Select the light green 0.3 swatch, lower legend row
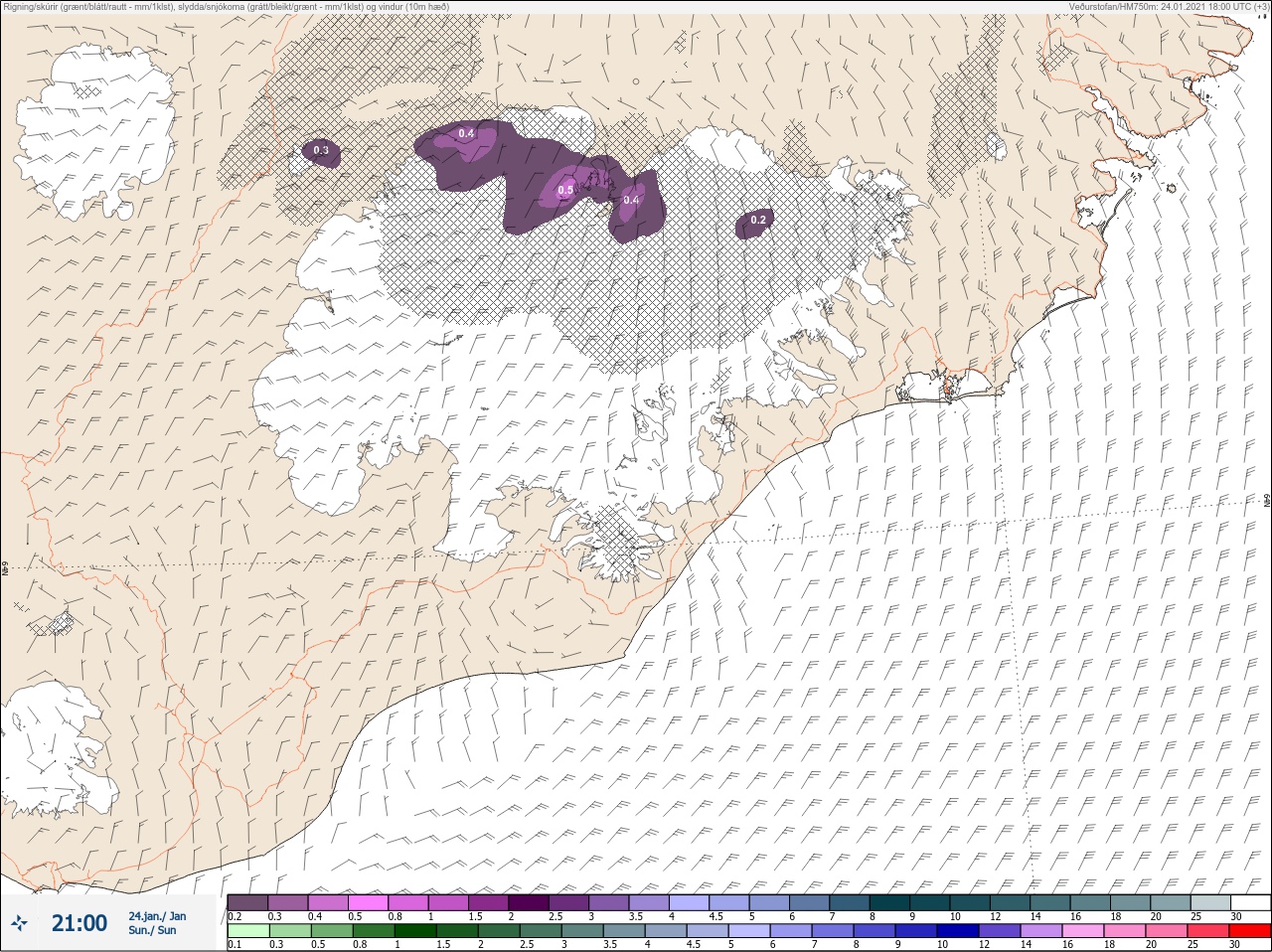Viewport: 1272px width, 952px height. 290,930
